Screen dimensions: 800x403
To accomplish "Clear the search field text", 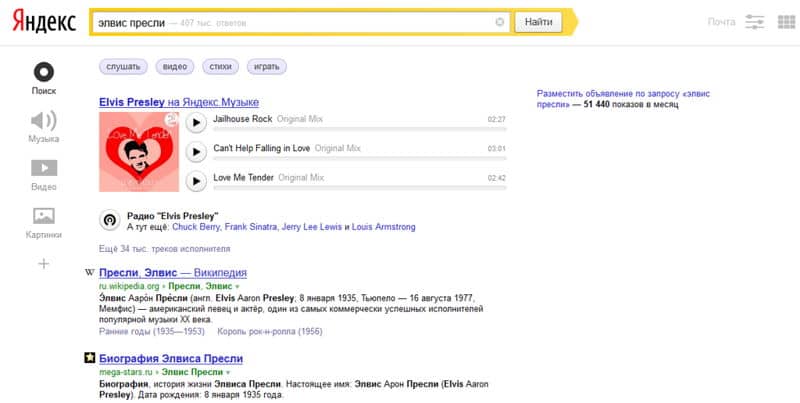I will pos(500,21).
